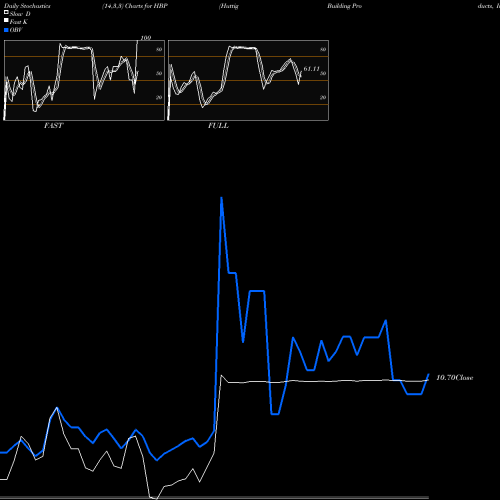The image size is (500, 500).
Task: Click the blue OBV legend swatch
Action: (6, 30)
